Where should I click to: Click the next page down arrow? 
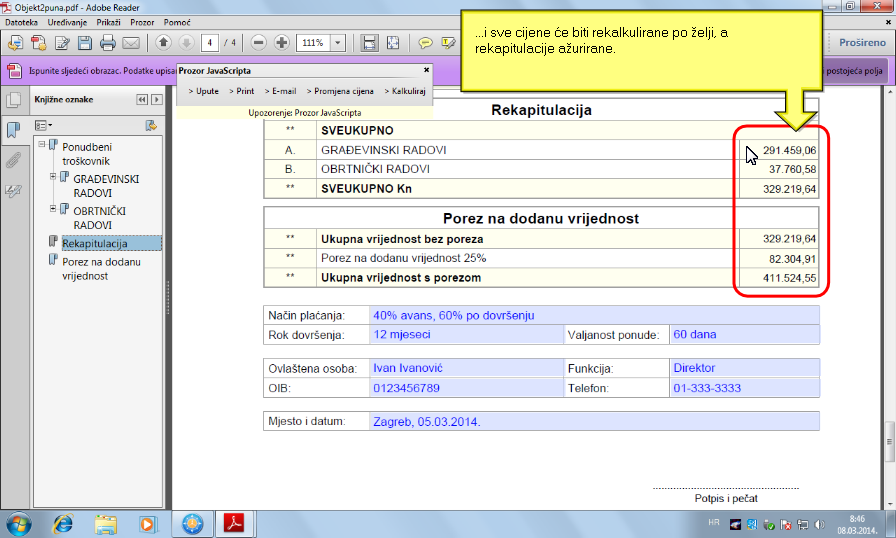click(x=186, y=42)
